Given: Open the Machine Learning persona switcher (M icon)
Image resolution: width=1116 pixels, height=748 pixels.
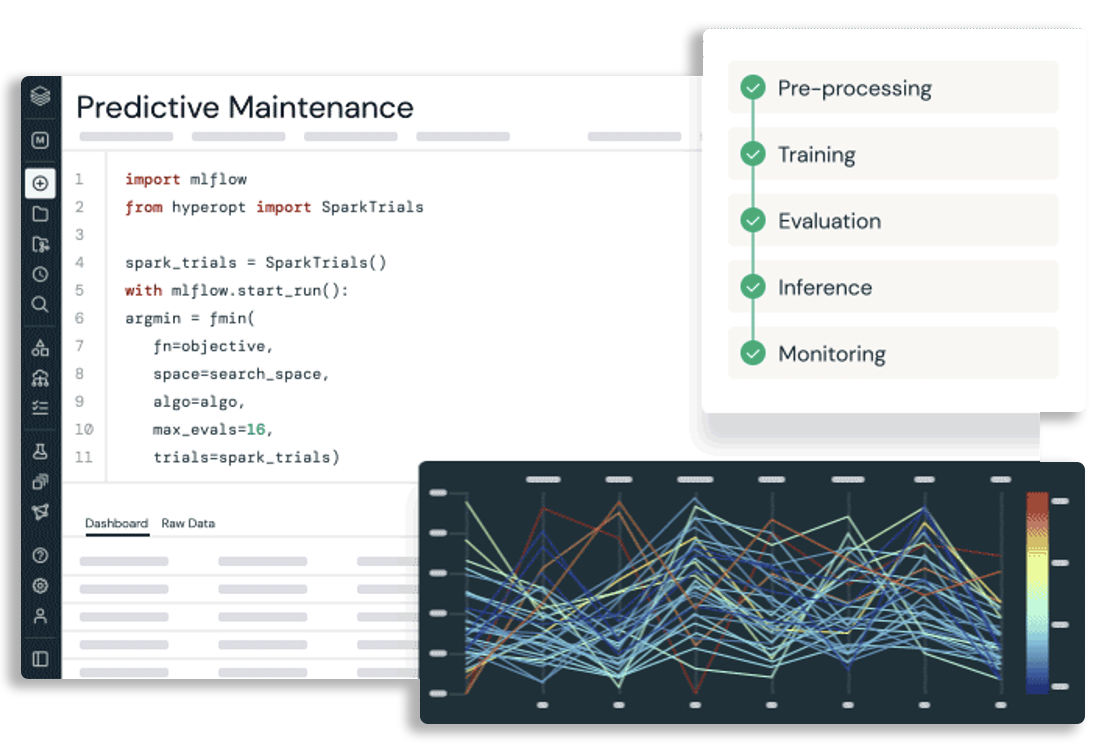Looking at the screenshot, I should [x=41, y=140].
